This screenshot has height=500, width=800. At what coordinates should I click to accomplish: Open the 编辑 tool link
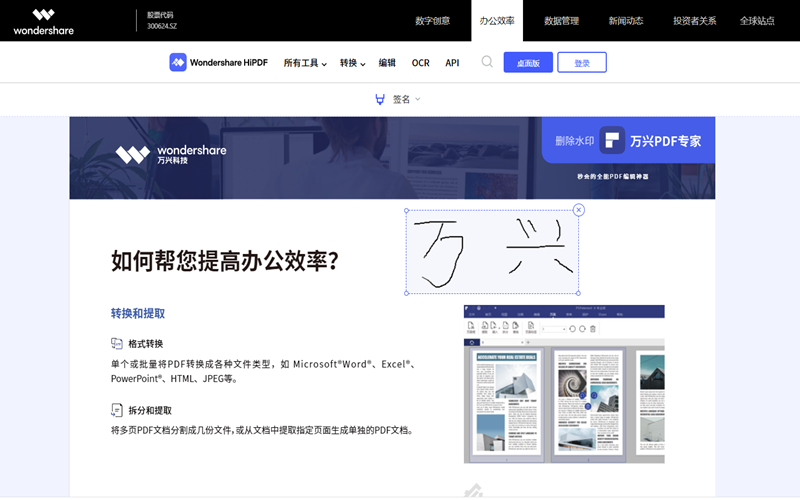387,63
